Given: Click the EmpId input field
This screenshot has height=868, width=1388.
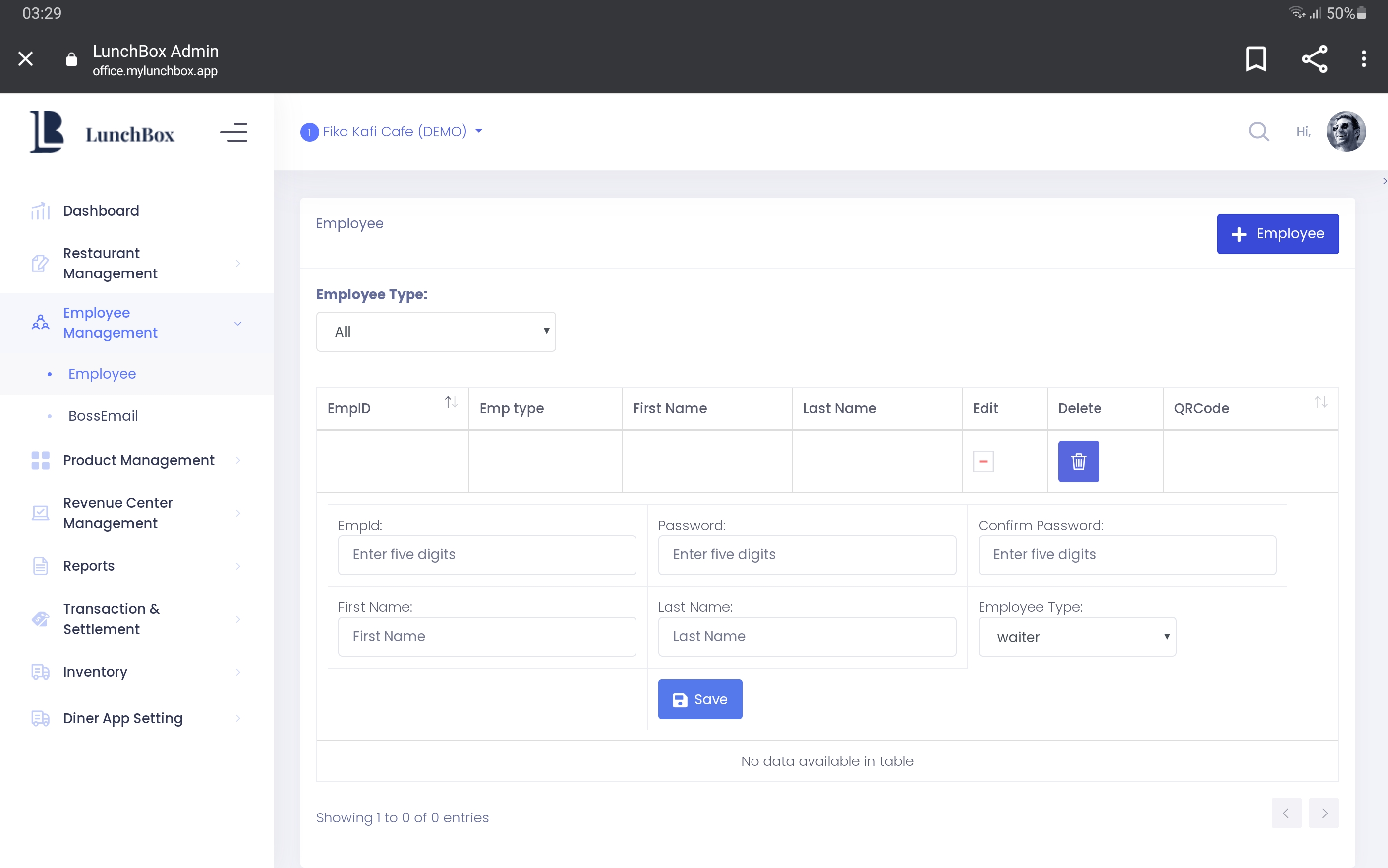Looking at the screenshot, I should 486,554.
